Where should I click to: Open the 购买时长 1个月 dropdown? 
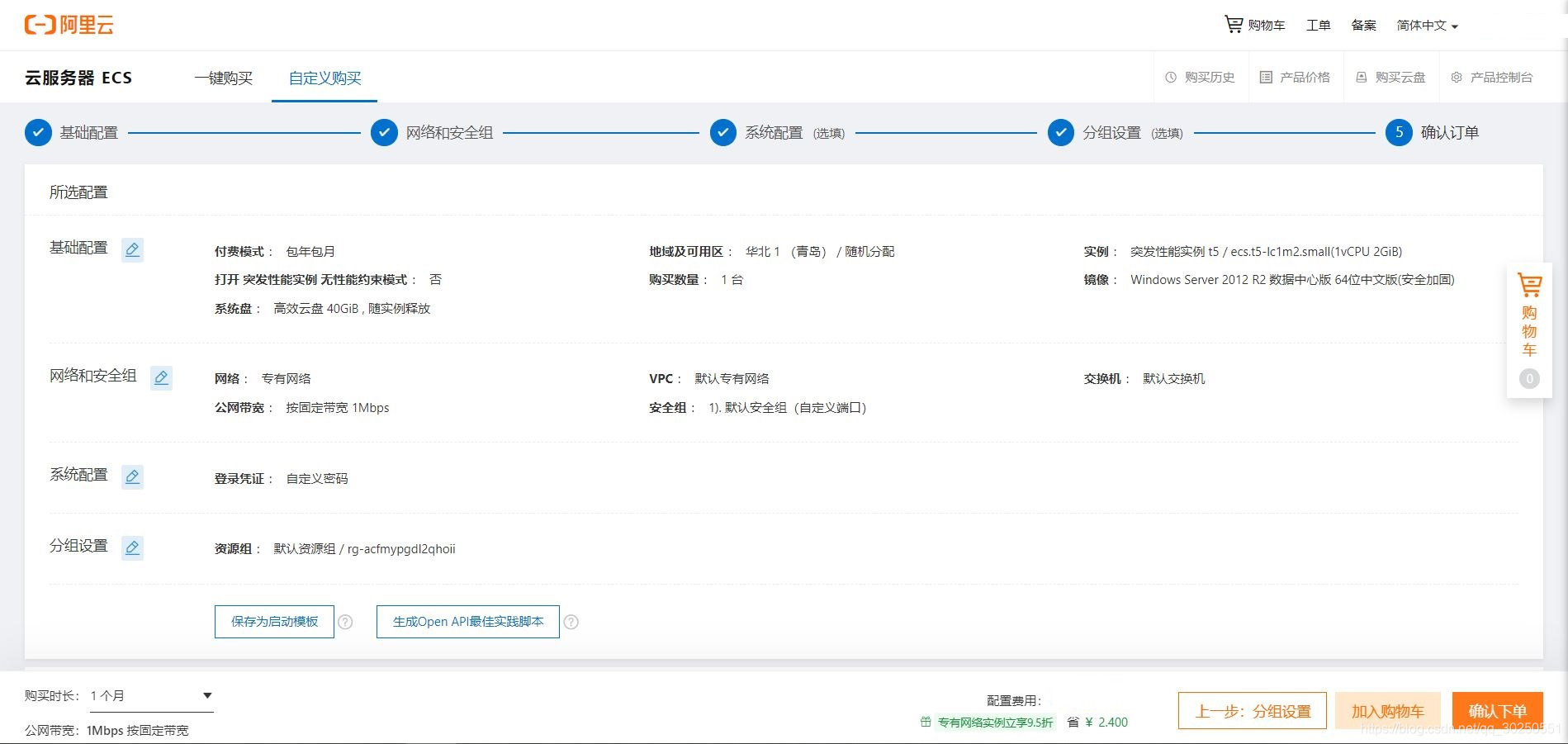tap(151, 696)
